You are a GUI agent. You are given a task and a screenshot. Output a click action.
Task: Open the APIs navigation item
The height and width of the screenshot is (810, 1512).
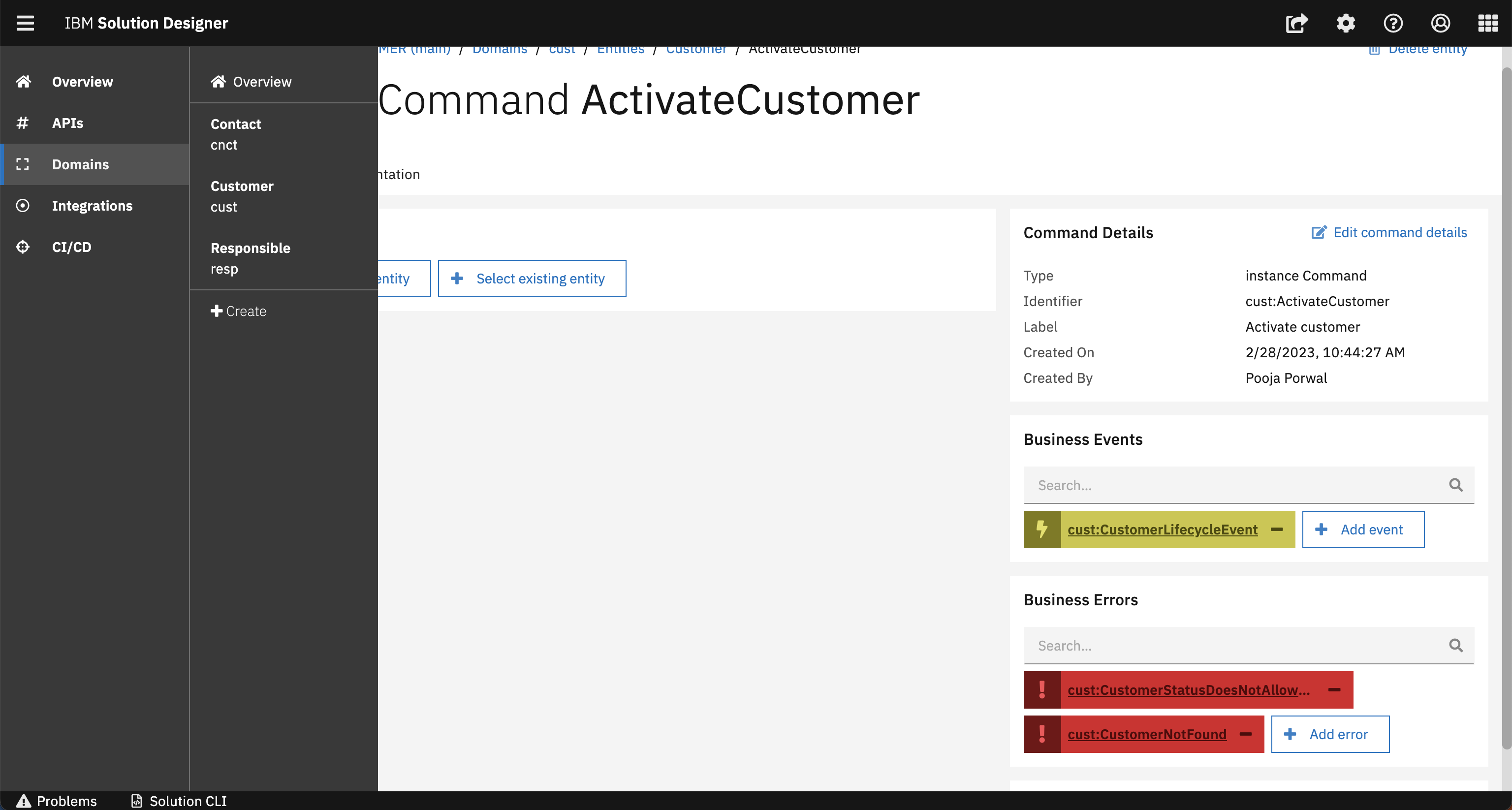(67, 123)
